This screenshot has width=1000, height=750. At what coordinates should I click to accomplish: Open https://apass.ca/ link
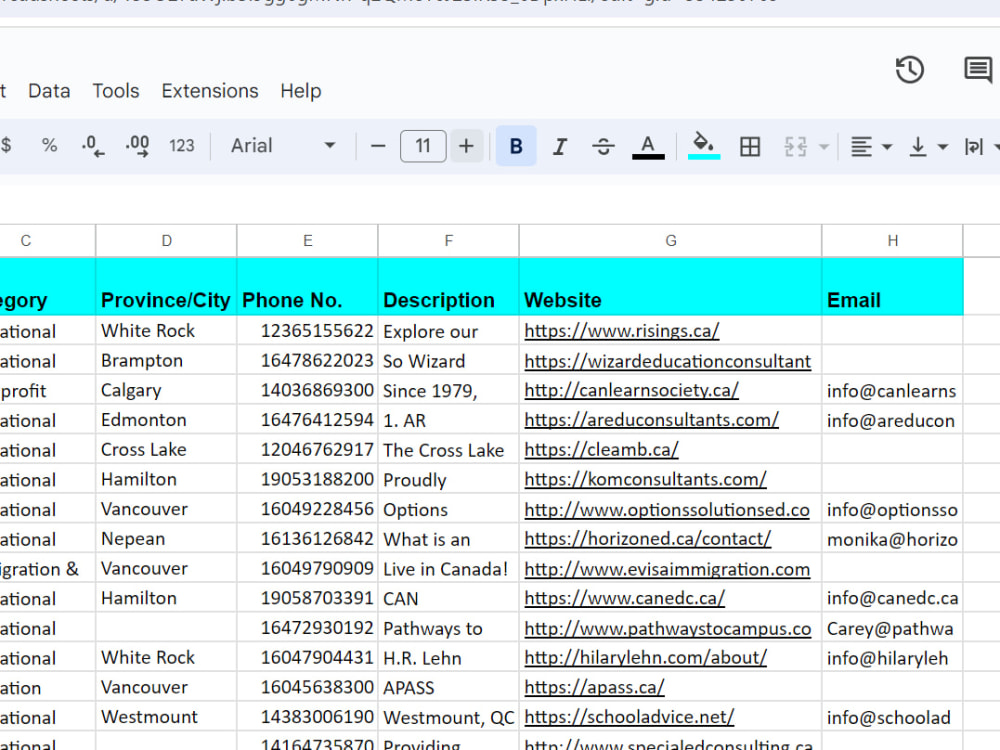[x=594, y=688]
